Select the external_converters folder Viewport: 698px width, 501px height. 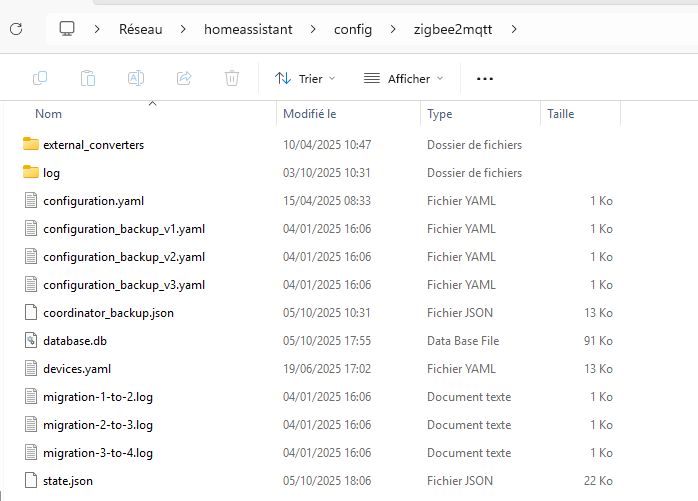pos(93,145)
